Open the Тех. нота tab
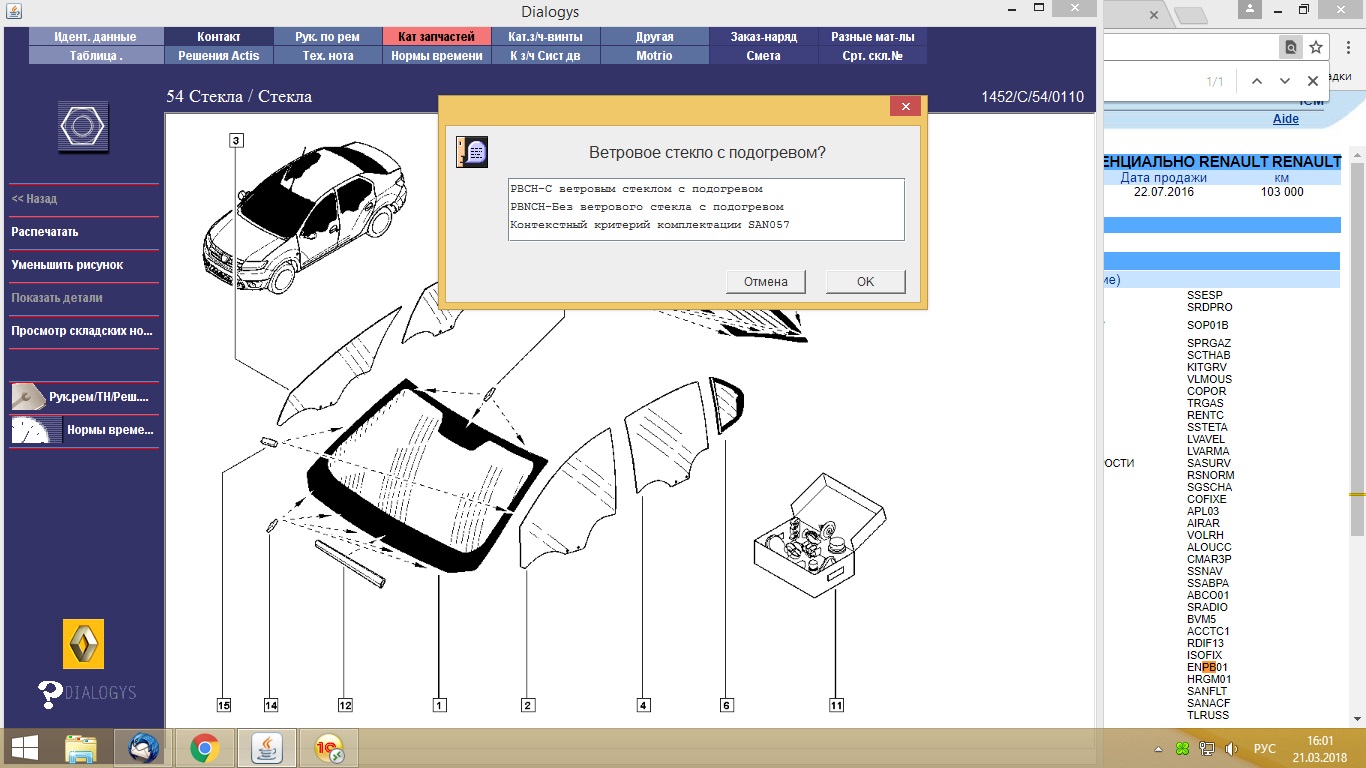The height and width of the screenshot is (768, 1366). 327,56
